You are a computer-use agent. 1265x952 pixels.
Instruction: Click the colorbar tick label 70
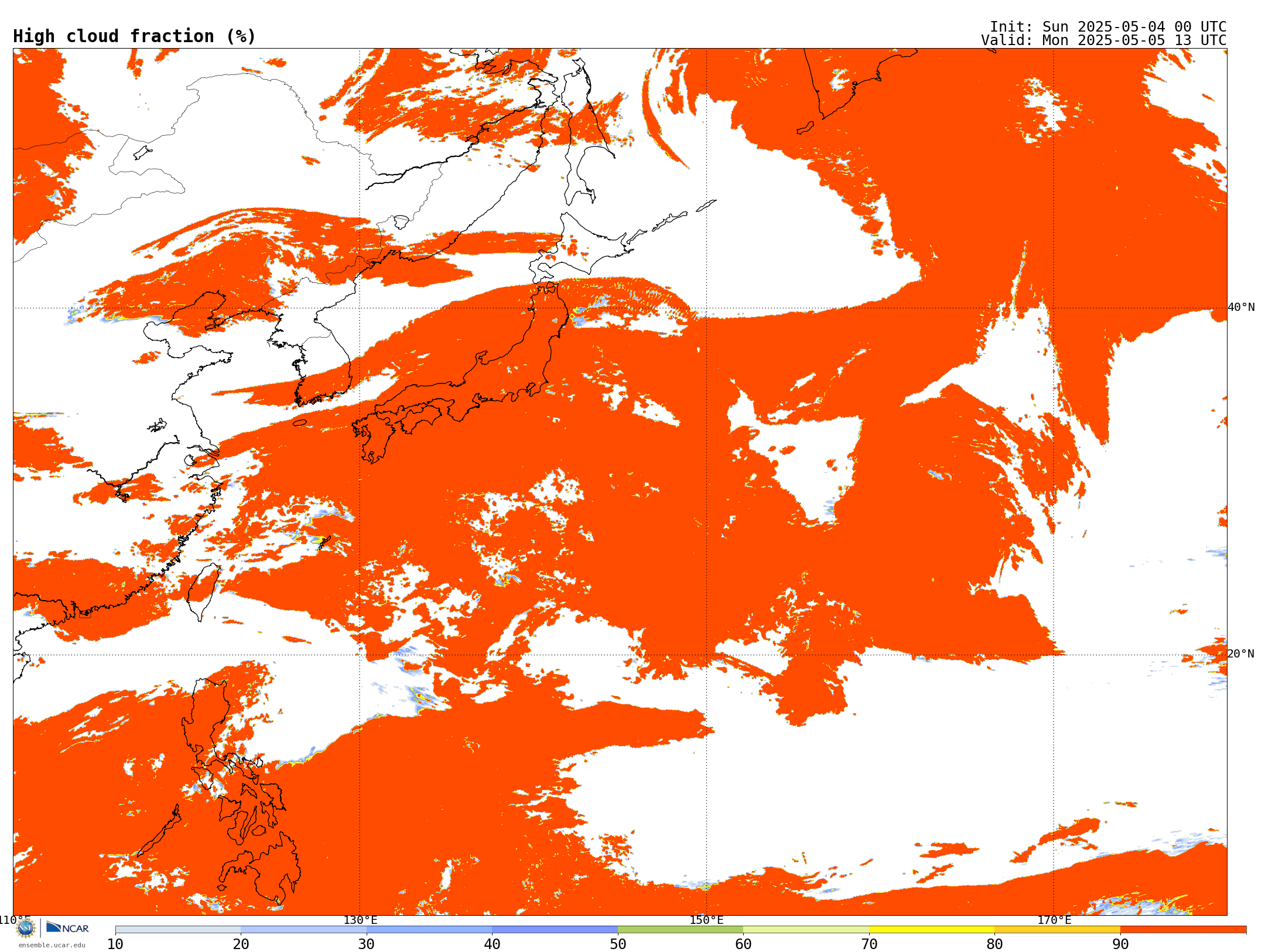(869, 944)
